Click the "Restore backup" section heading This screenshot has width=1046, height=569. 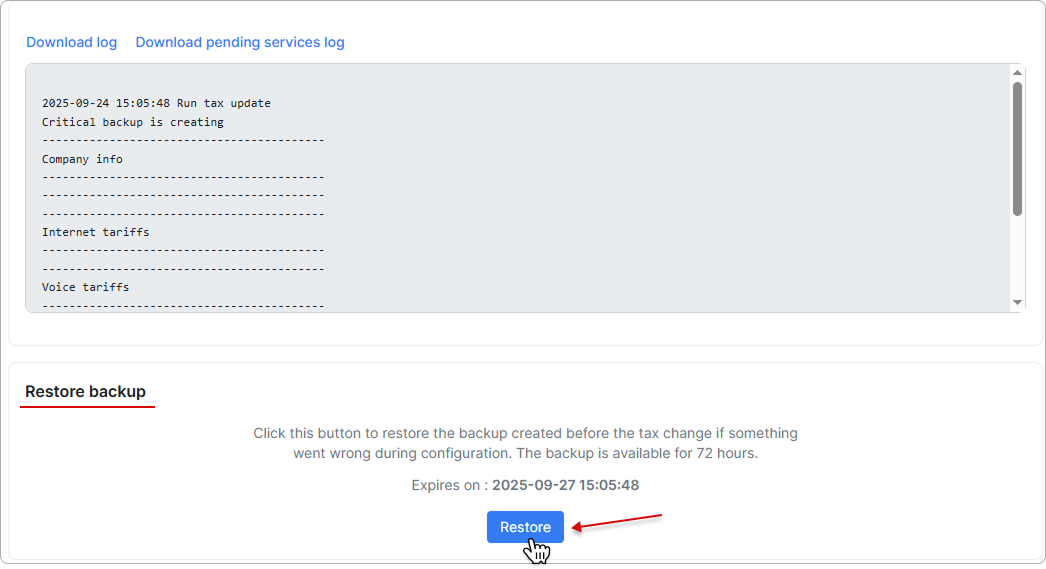coord(86,392)
